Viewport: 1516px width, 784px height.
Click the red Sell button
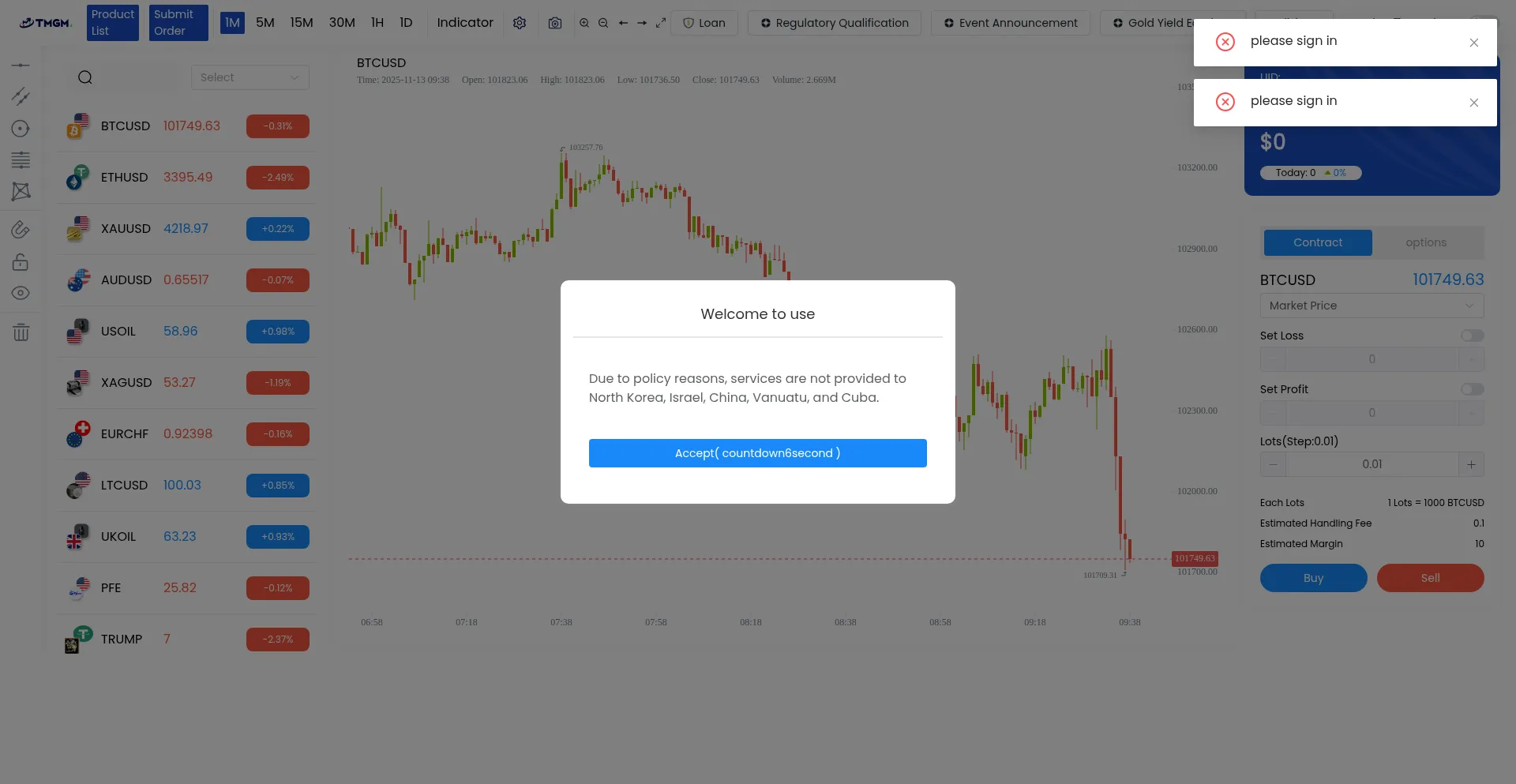1430,578
